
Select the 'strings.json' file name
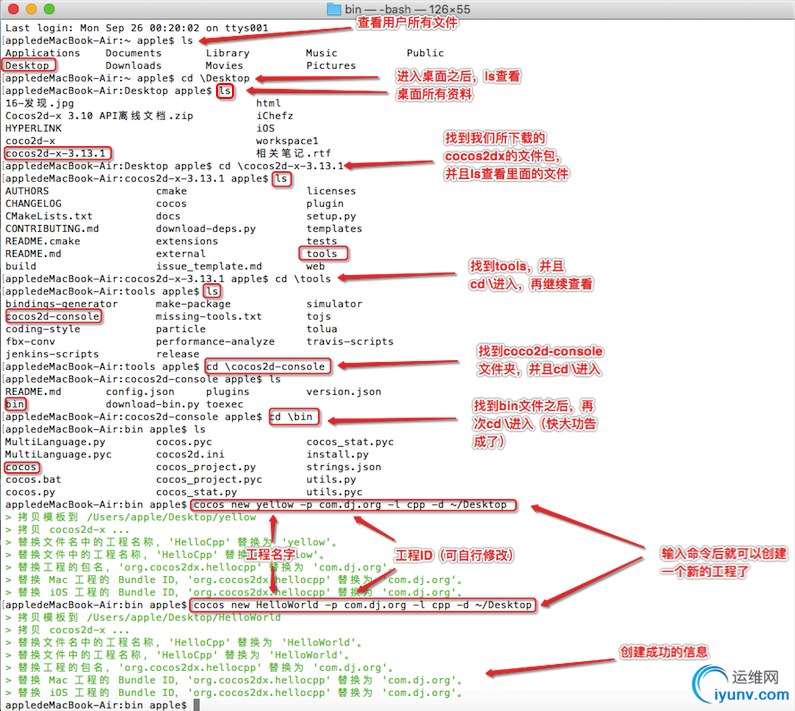344,468
